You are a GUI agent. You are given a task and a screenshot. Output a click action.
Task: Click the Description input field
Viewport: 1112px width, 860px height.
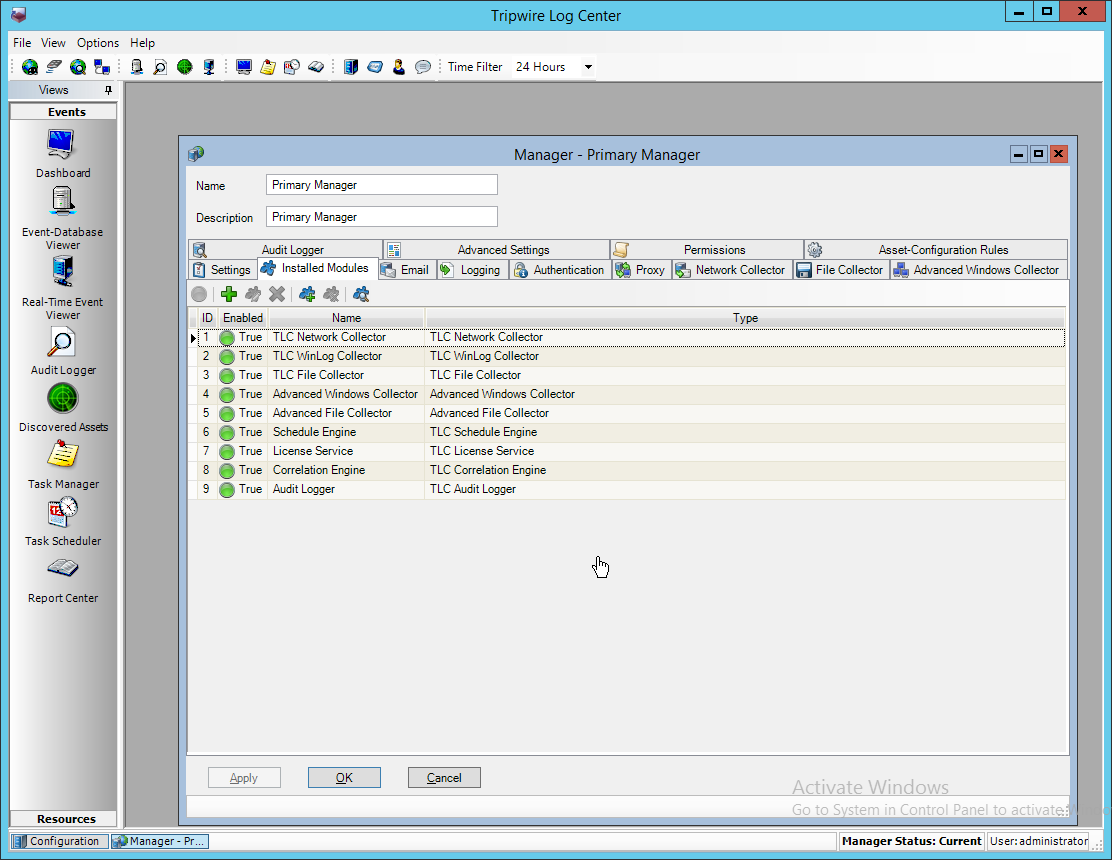pyautogui.click(x=382, y=216)
